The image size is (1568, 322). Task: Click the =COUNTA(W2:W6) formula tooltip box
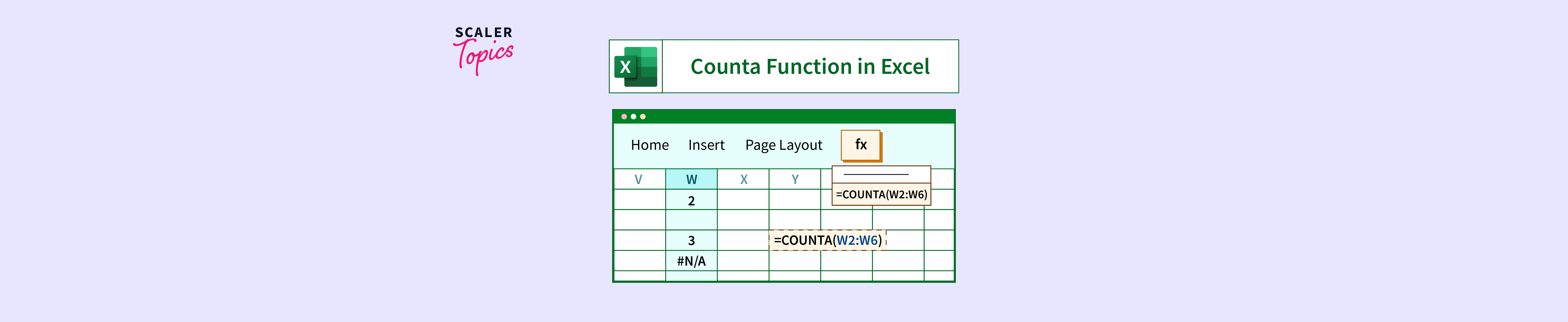[881, 195]
